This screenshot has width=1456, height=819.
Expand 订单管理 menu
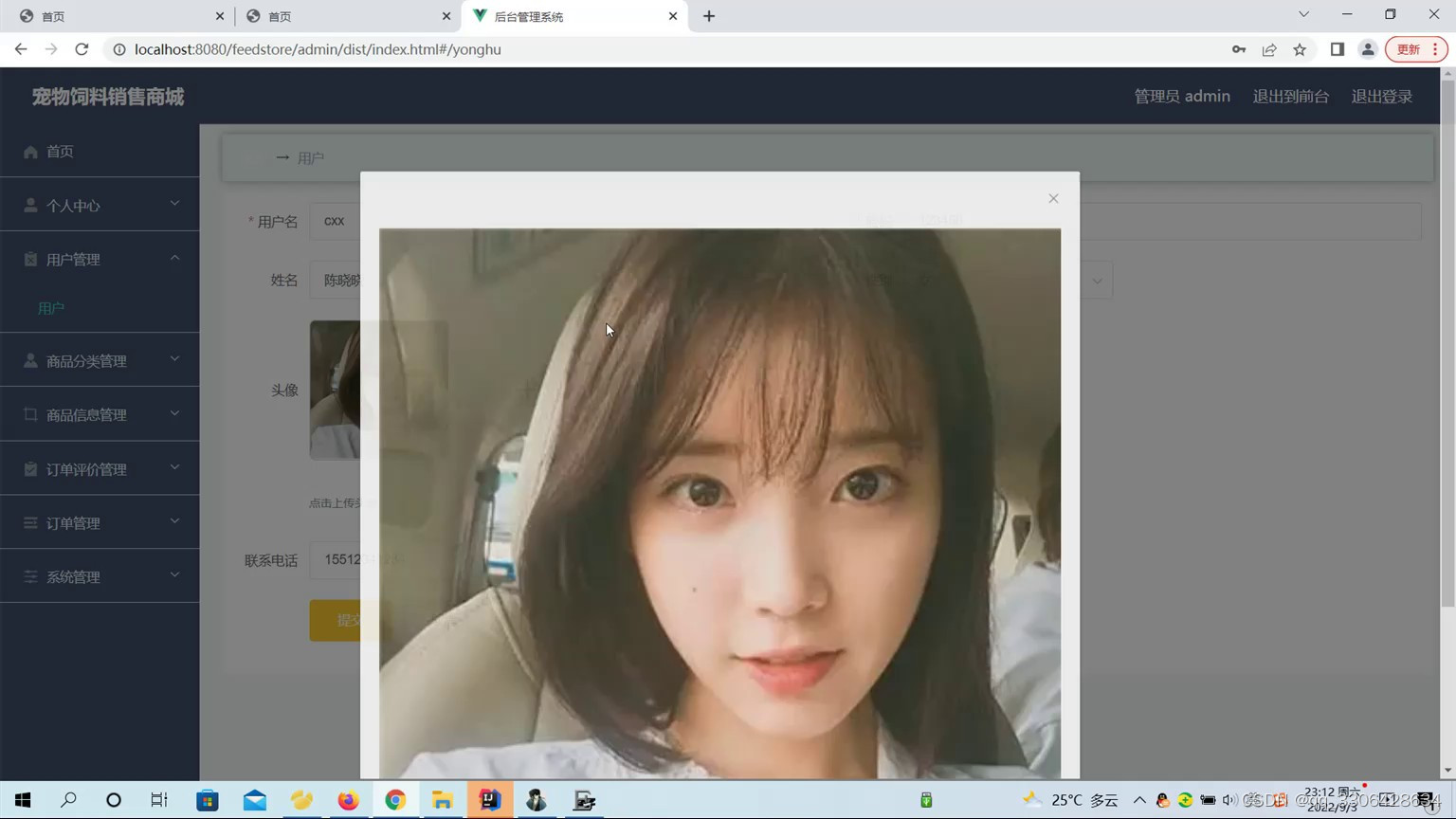coord(100,522)
